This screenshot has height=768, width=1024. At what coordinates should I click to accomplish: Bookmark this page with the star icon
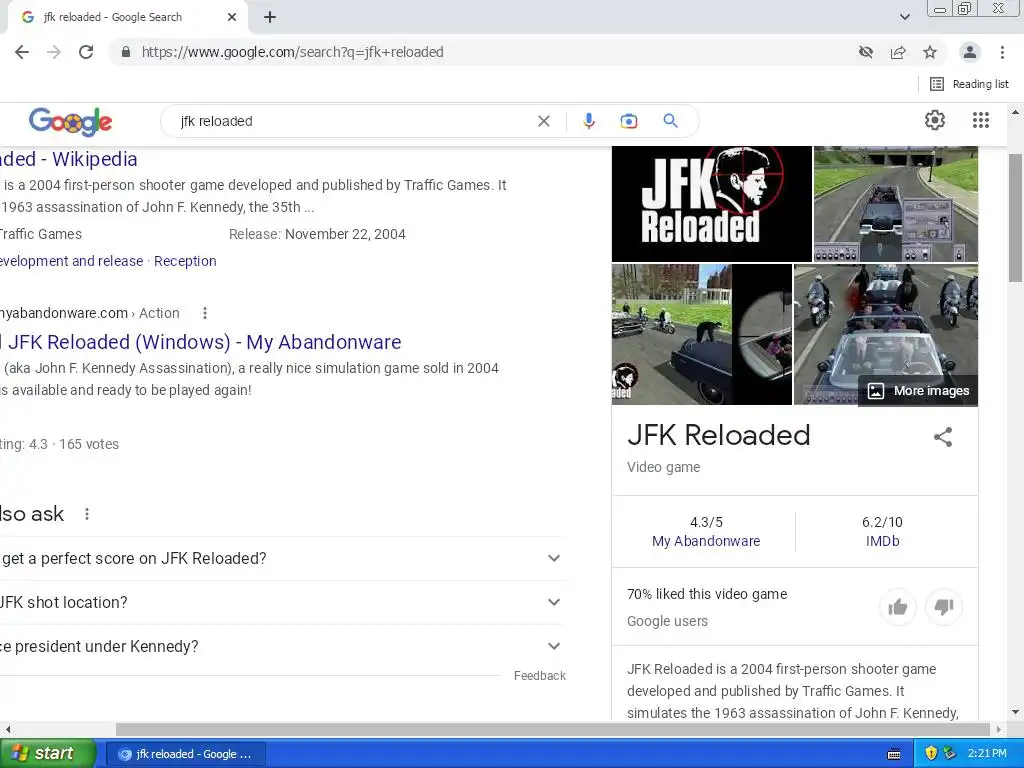[930, 52]
